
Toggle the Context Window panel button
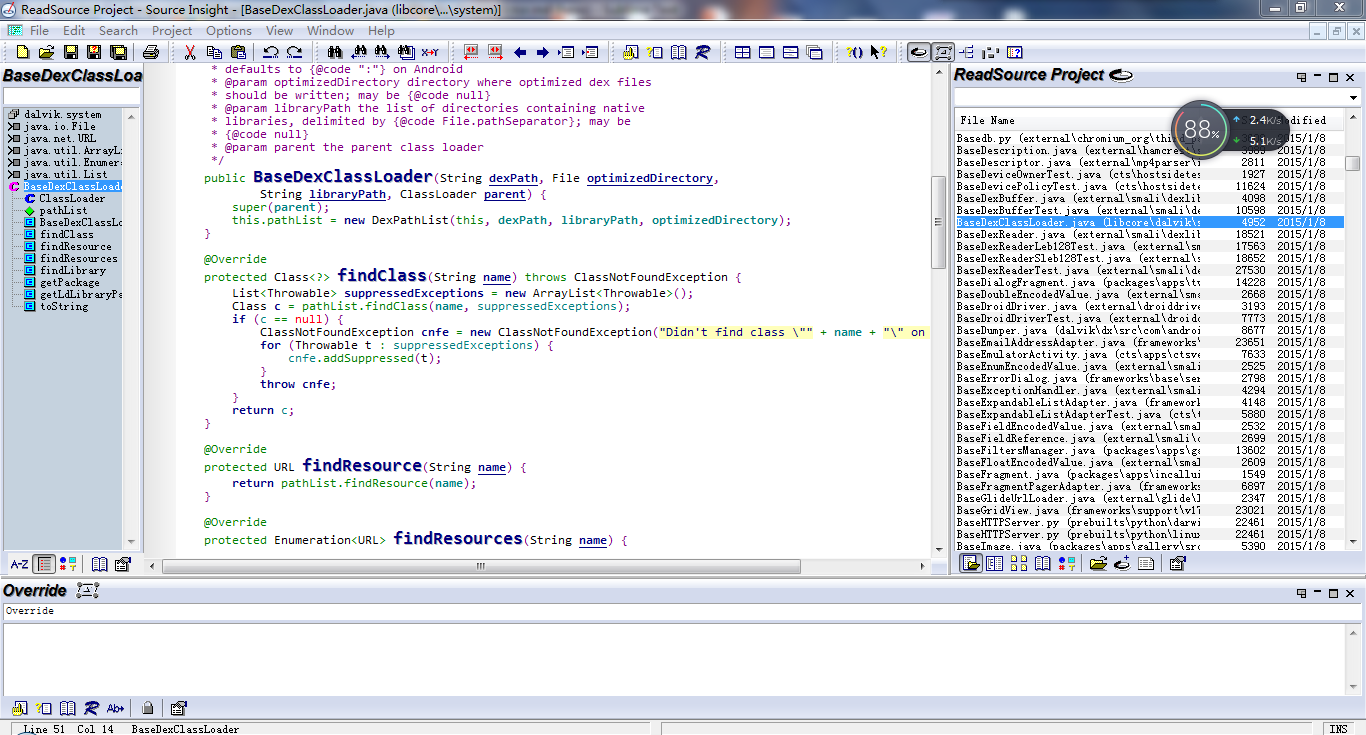943,52
